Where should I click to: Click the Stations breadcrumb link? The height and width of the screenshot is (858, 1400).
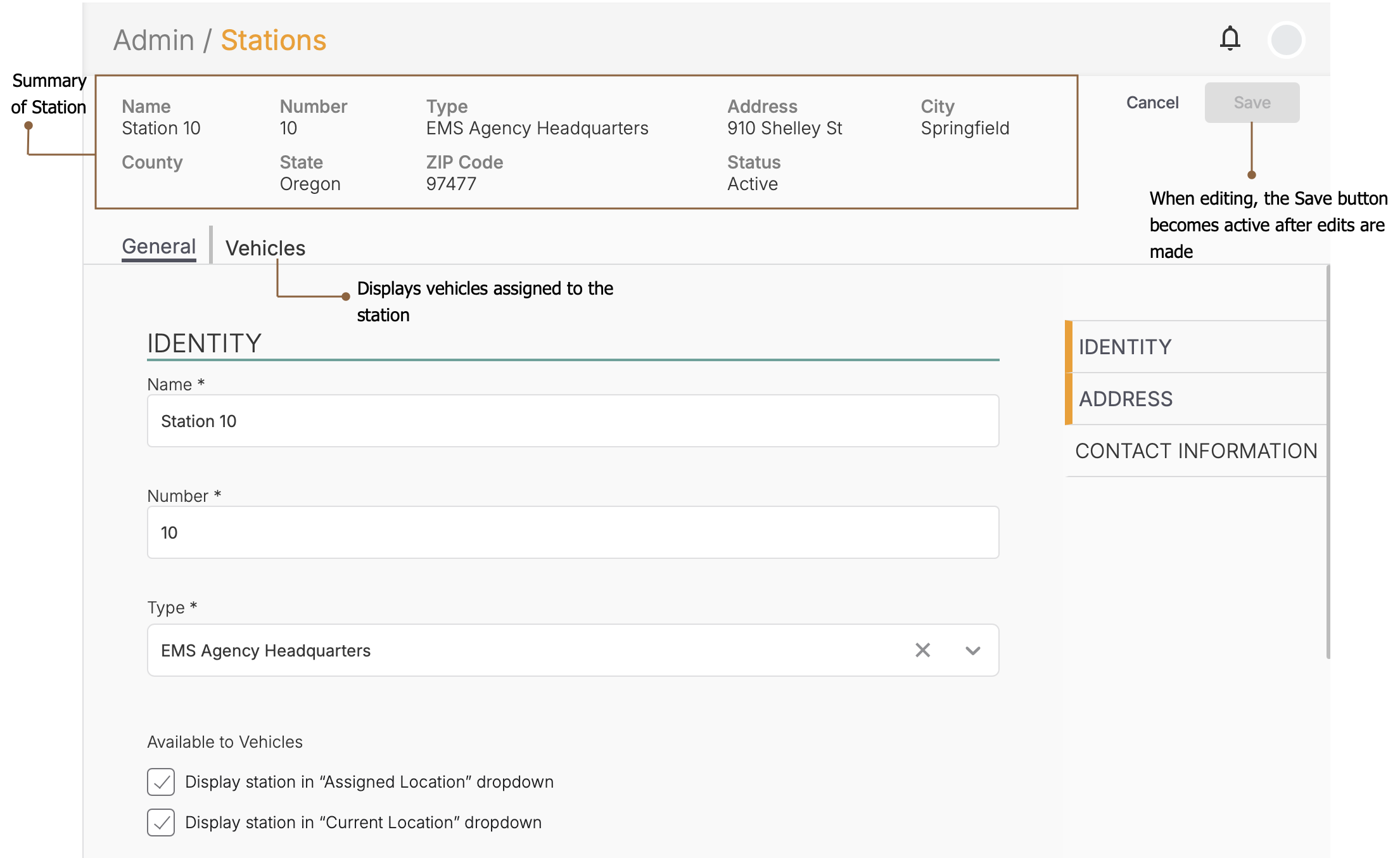(273, 41)
